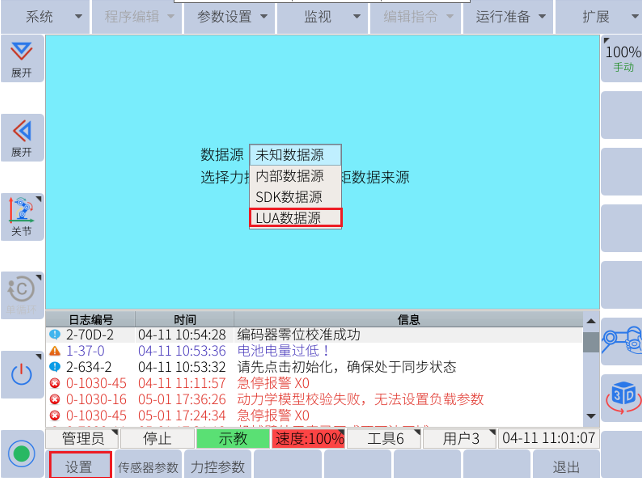
Task: Toggle the 100% 手动 manual speed button
Action: pyautogui.click(x=622, y=58)
